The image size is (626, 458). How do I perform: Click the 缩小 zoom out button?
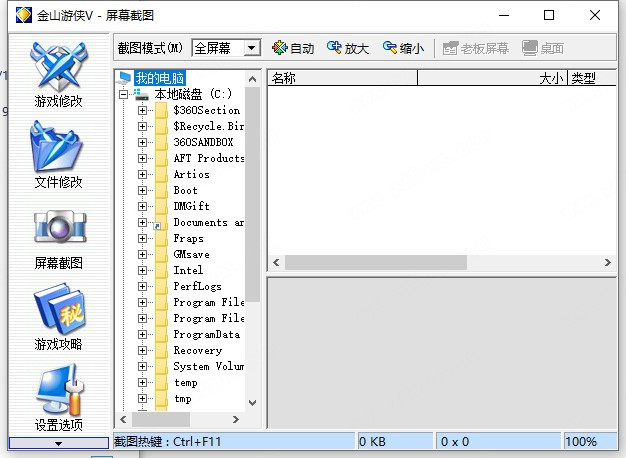[403, 48]
